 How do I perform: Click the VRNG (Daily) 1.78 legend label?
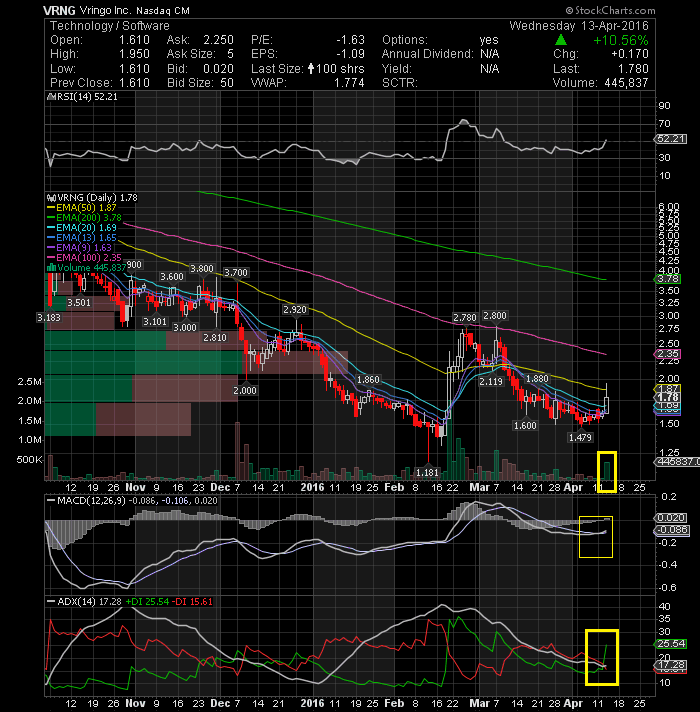point(97,198)
